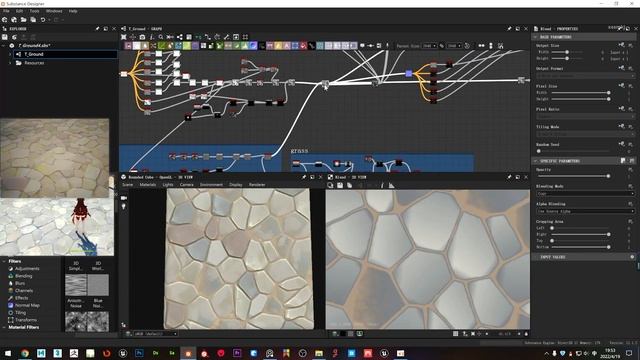Open the Blending Mode dropdown
This screenshot has height=360, width=640.
(585, 193)
